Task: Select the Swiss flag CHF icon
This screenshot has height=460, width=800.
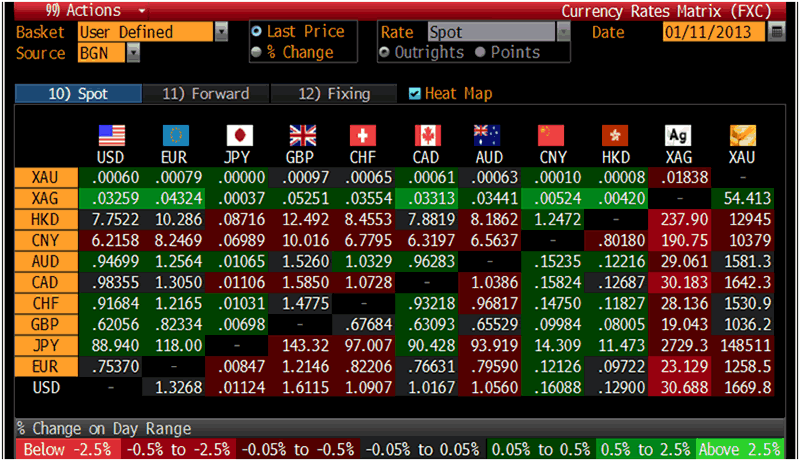Action: (364, 135)
